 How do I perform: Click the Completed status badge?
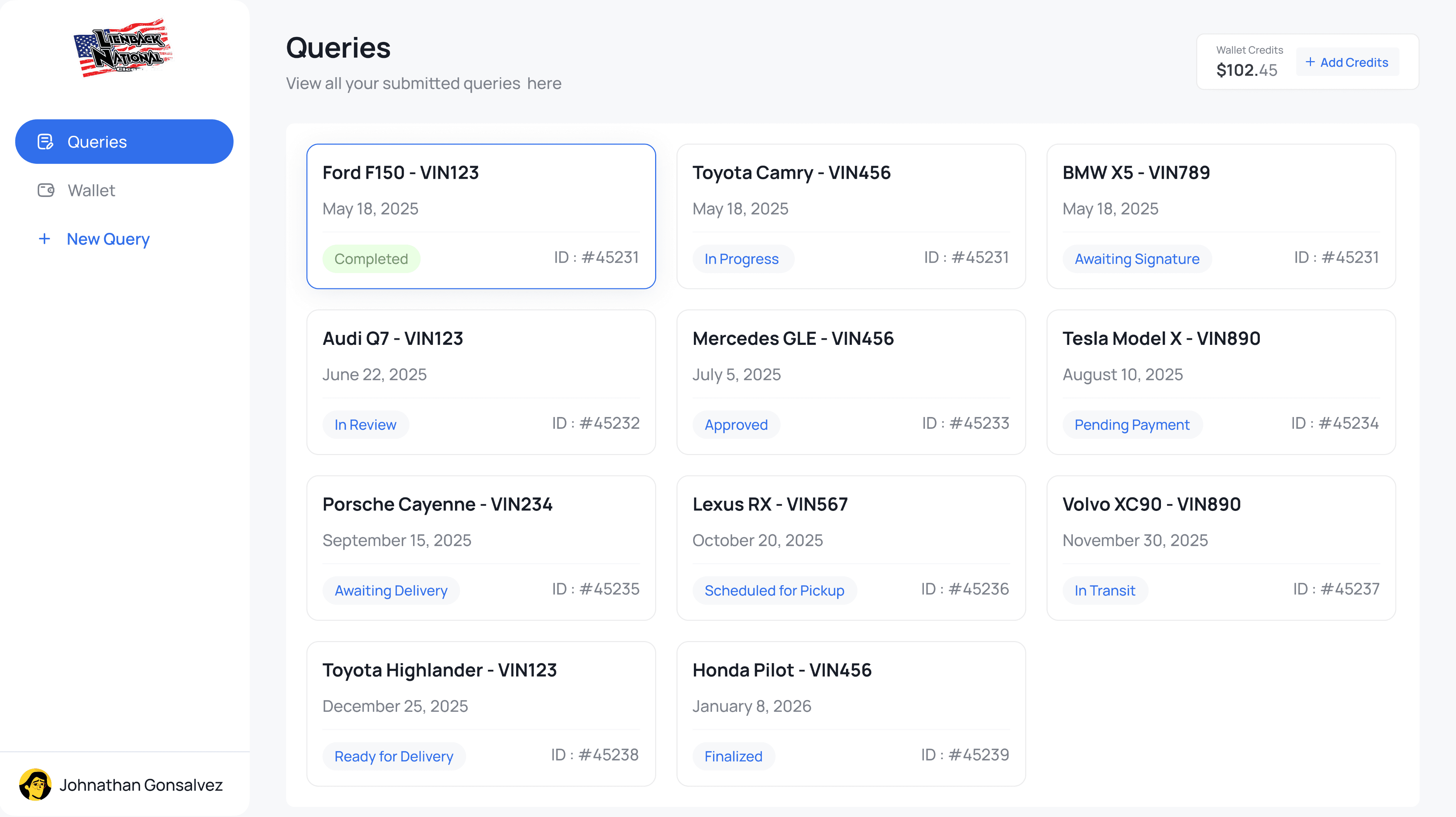[371, 259]
